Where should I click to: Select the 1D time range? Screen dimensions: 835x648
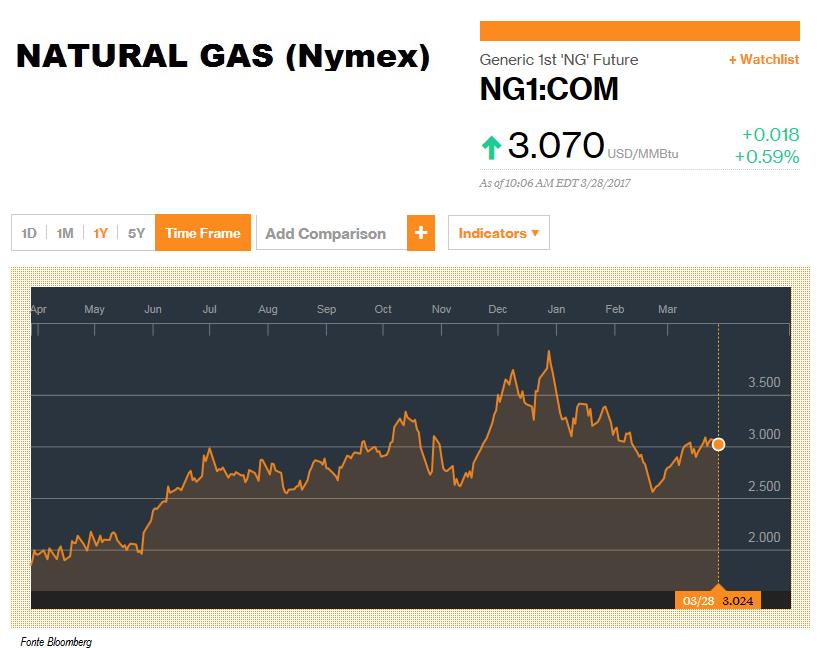coord(29,233)
